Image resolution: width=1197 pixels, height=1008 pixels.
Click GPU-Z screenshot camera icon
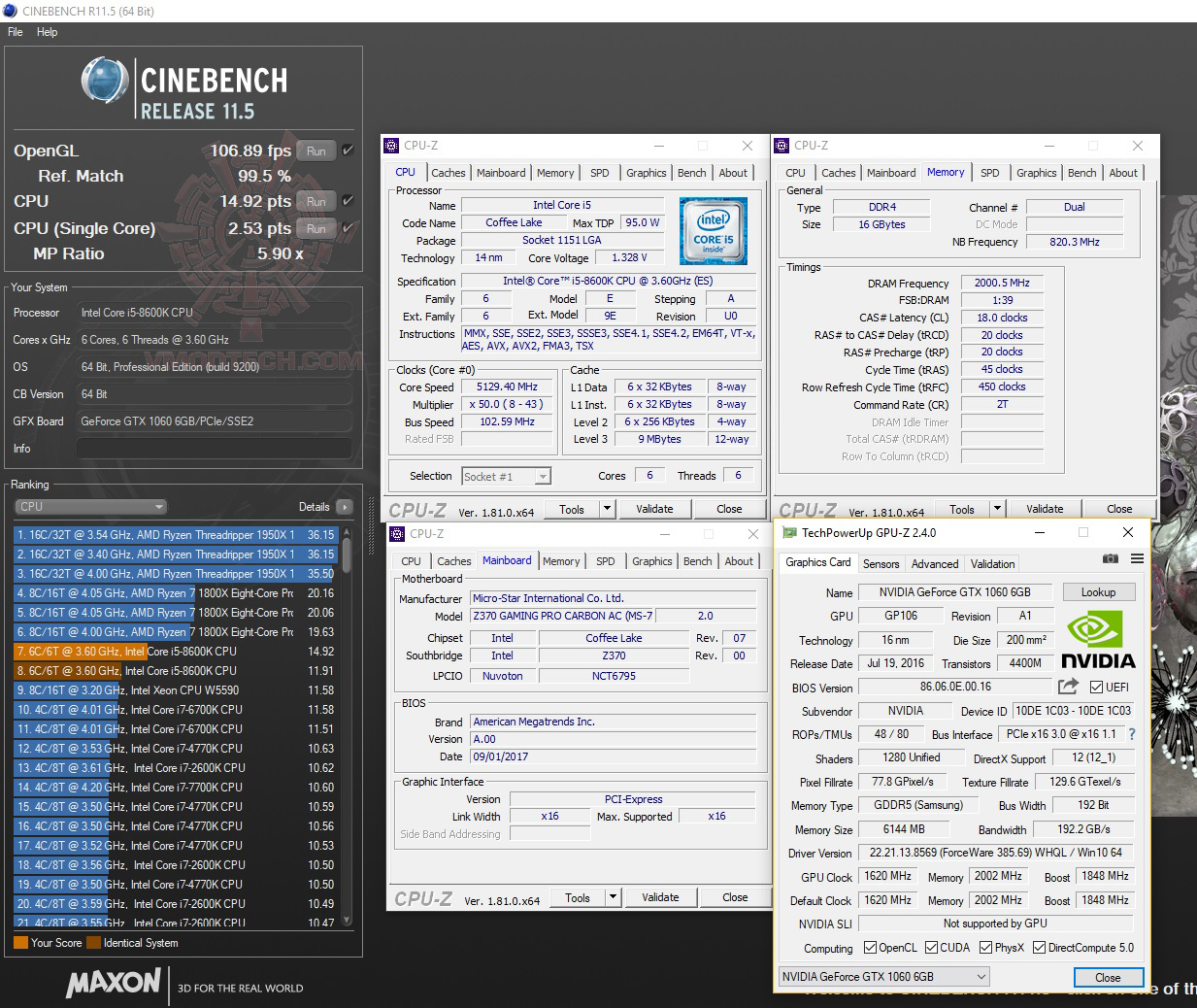1111,559
